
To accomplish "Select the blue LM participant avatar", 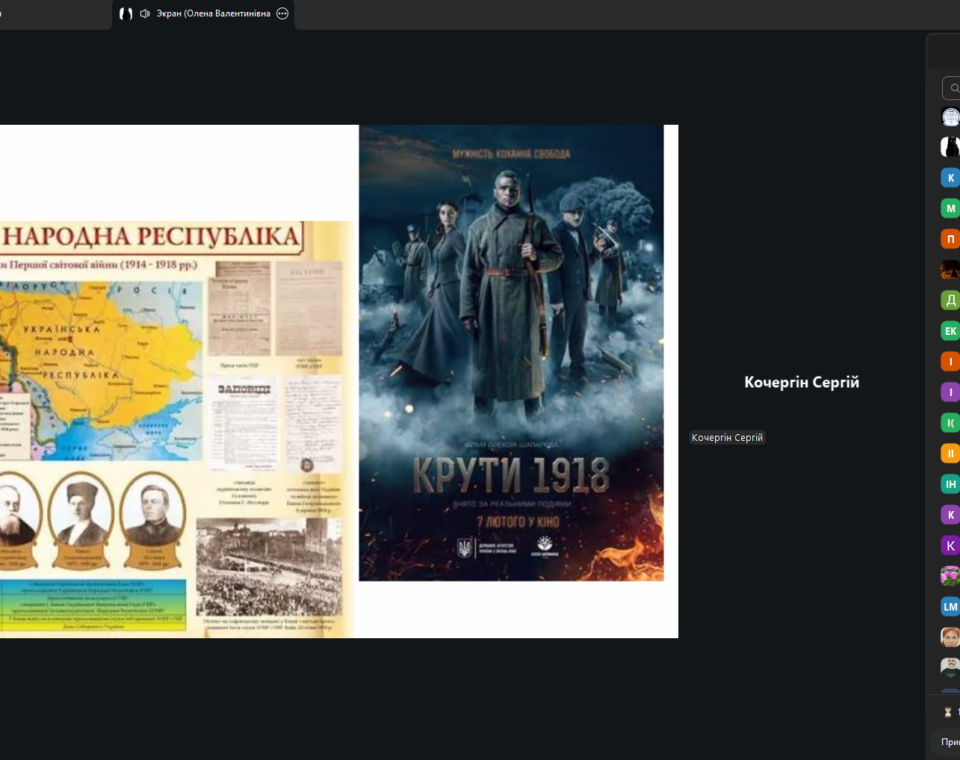I will point(950,606).
